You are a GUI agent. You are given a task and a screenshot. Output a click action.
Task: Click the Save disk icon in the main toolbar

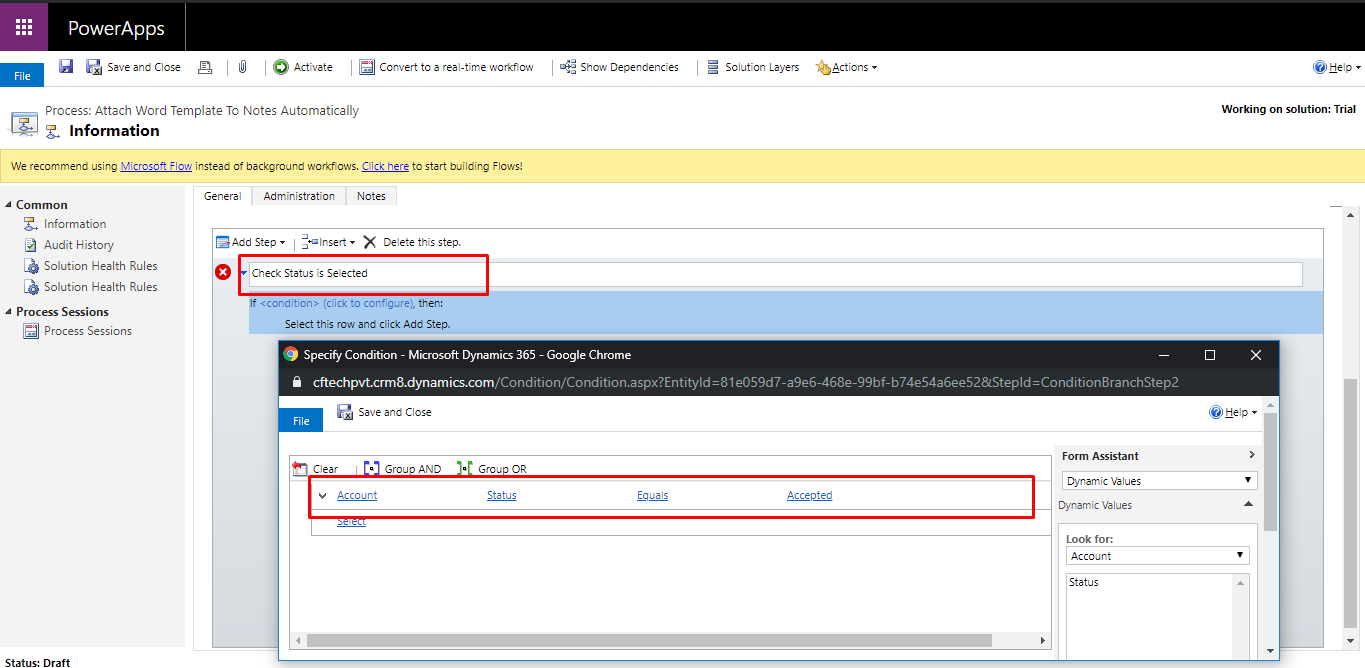click(66, 67)
